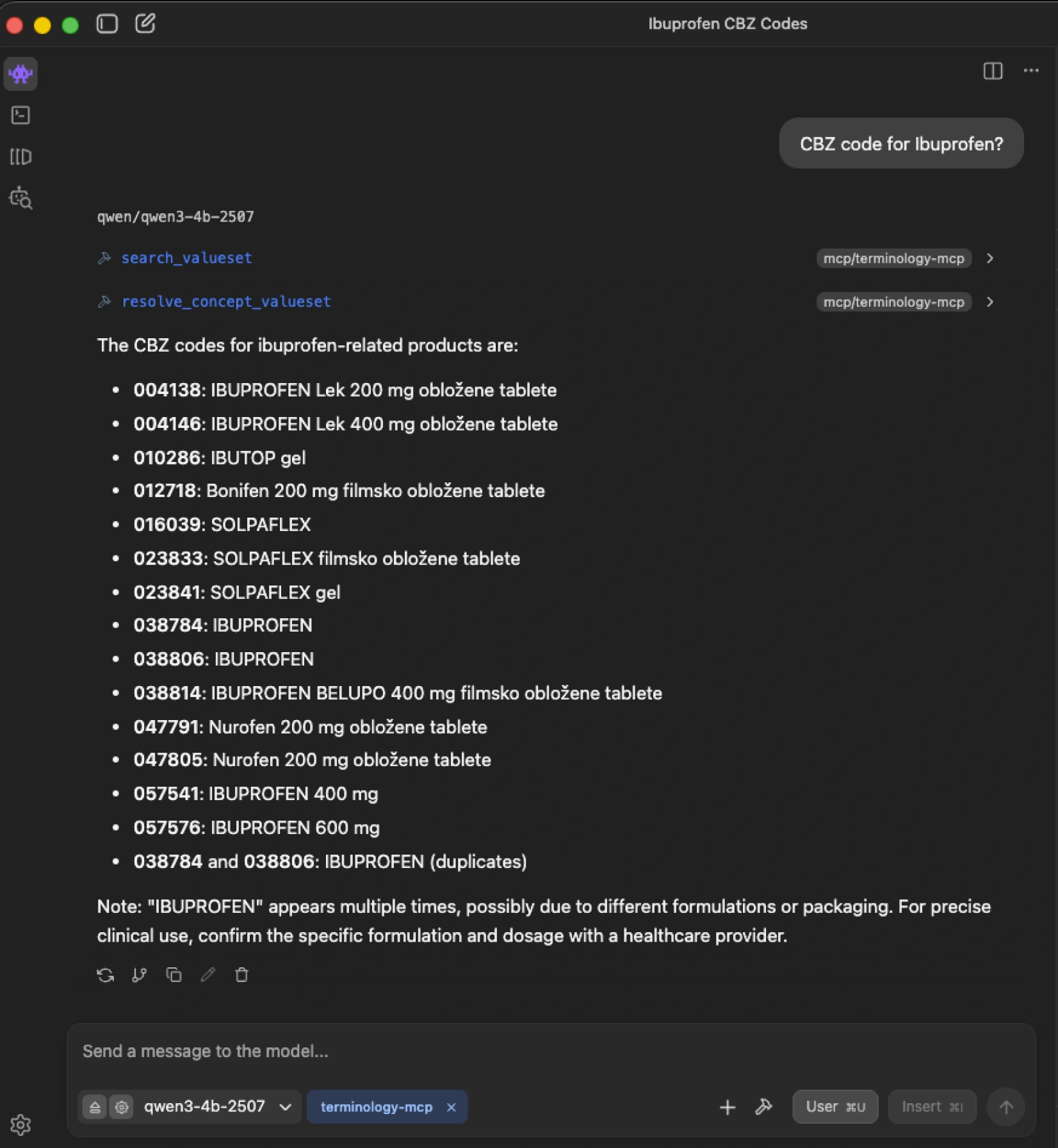Open the My Models library icon

21,157
